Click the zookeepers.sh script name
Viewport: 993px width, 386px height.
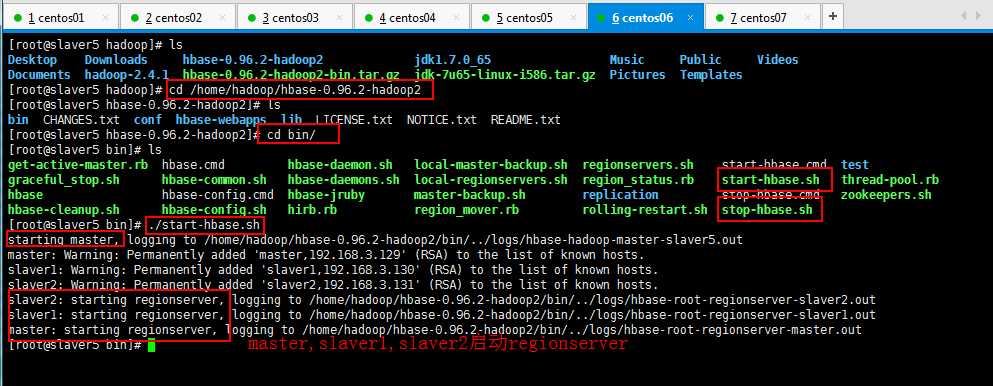pos(886,195)
